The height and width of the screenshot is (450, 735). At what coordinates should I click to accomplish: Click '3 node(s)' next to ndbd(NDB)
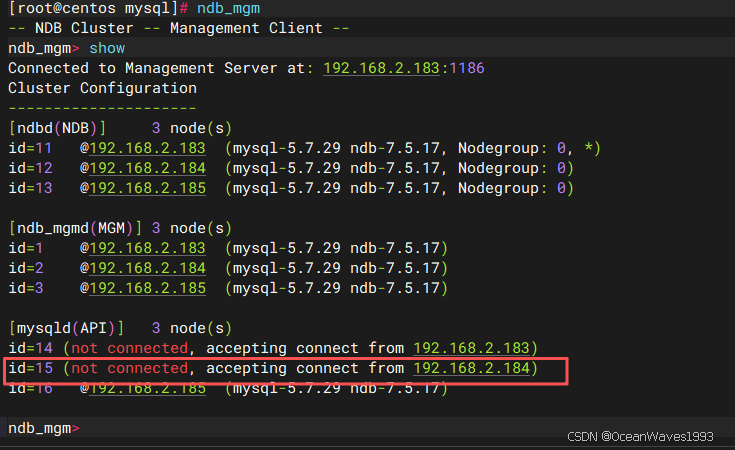tap(192, 128)
